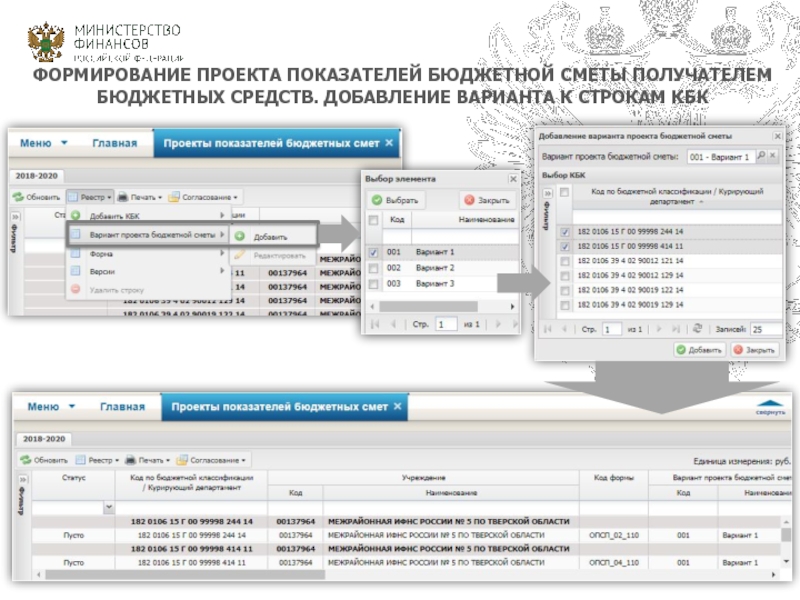The width and height of the screenshot is (800, 600).
Task: Check 182 0106 39 4 02 90012 121 14 row
Action: point(564,261)
